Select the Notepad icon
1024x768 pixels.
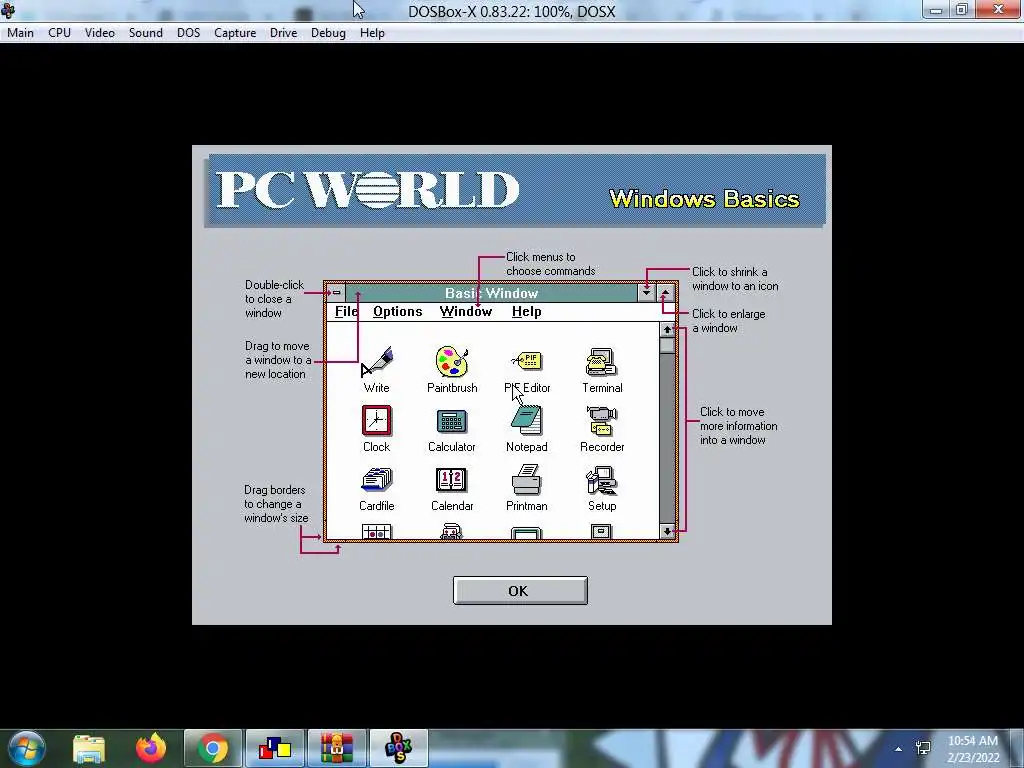point(526,421)
